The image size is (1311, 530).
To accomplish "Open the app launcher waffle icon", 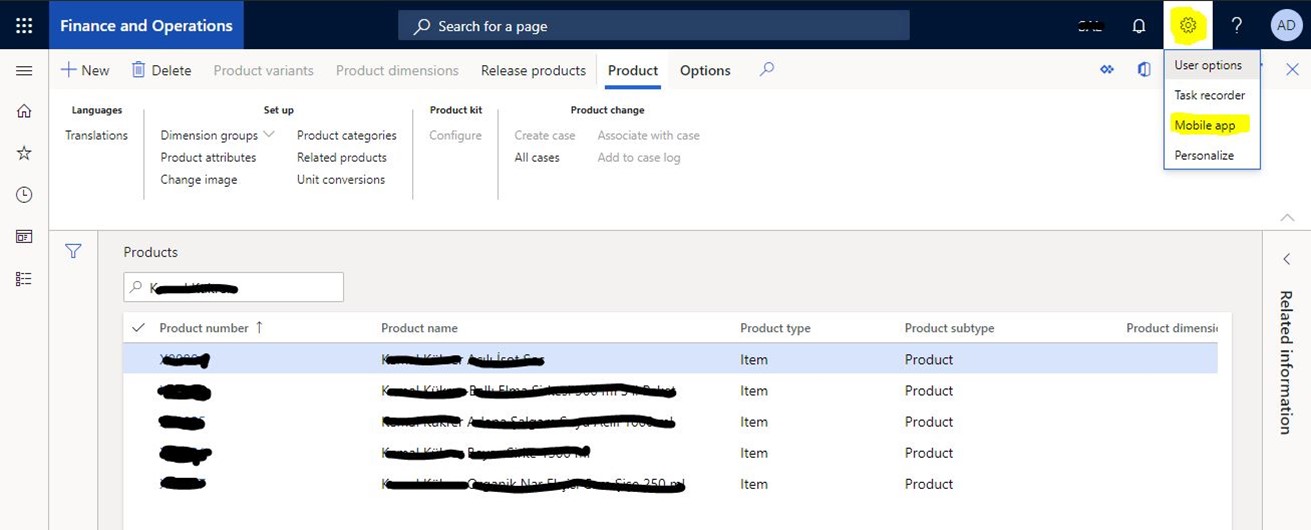I will tap(24, 26).
